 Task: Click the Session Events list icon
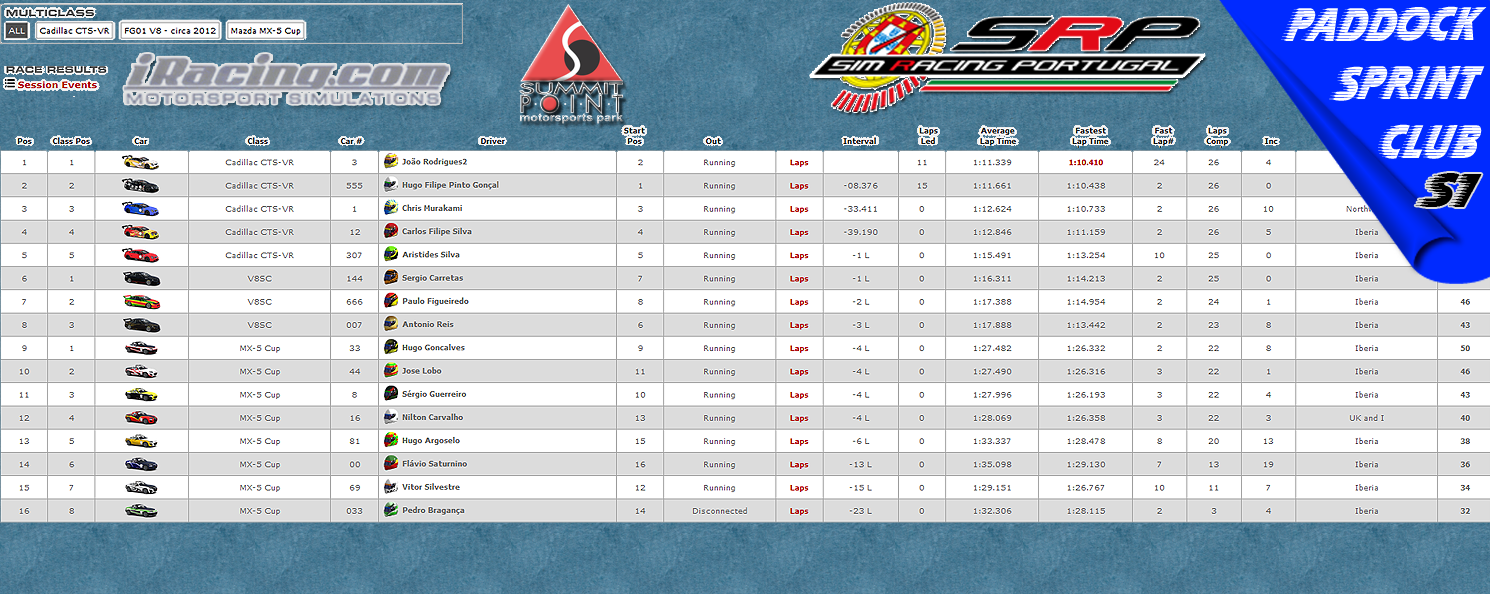[x=10, y=84]
